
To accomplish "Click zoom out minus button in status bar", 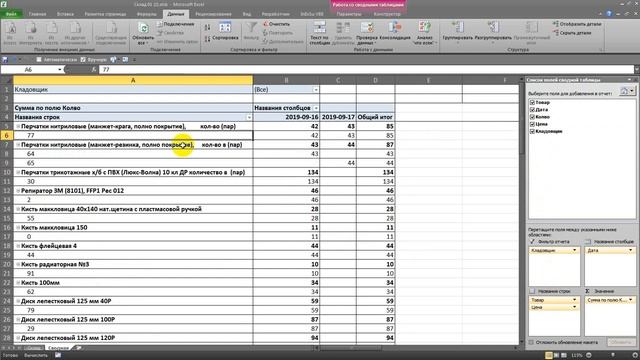I will (x=589, y=355).
